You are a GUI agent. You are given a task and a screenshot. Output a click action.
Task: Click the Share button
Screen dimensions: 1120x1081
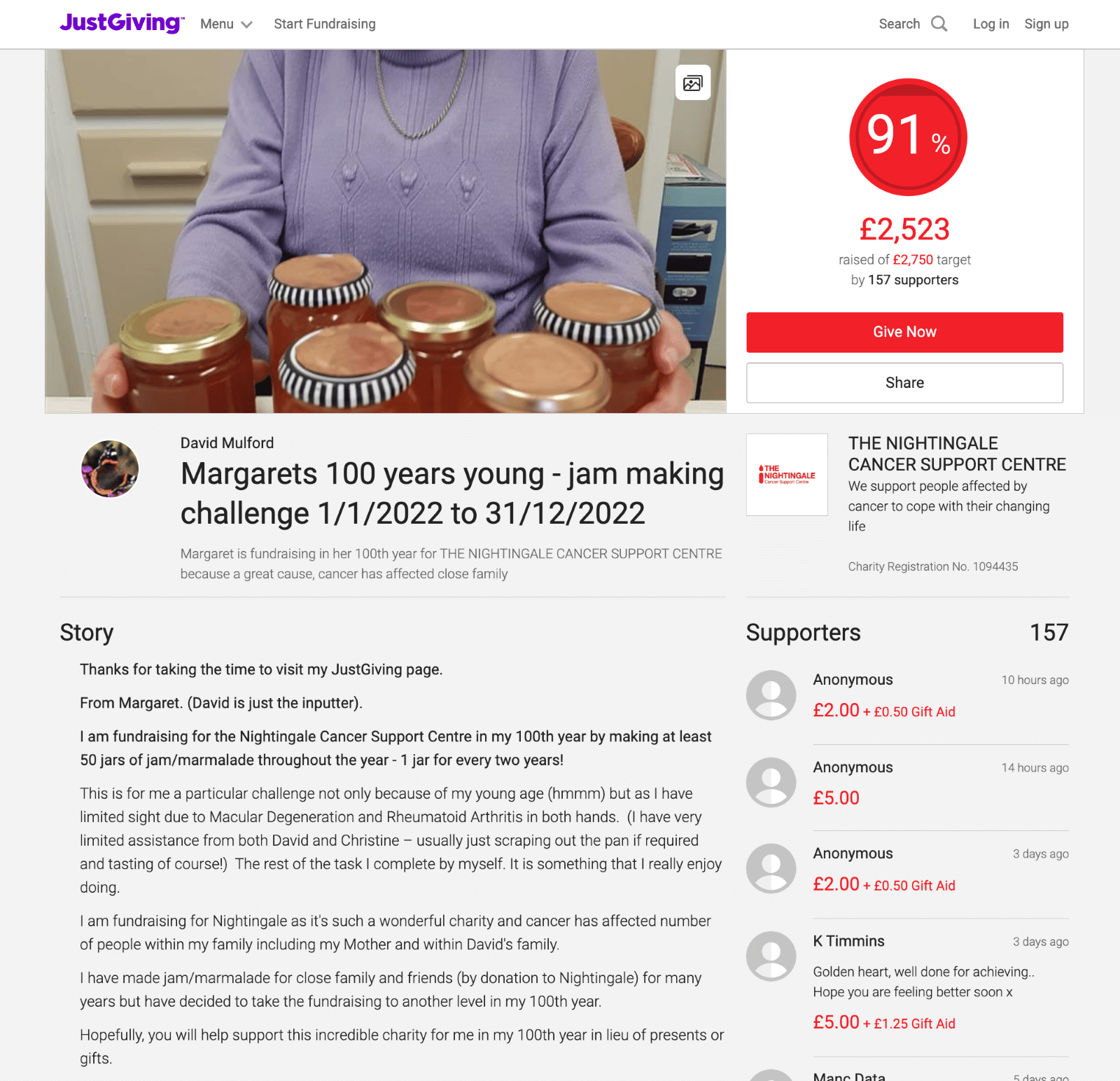(x=904, y=382)
